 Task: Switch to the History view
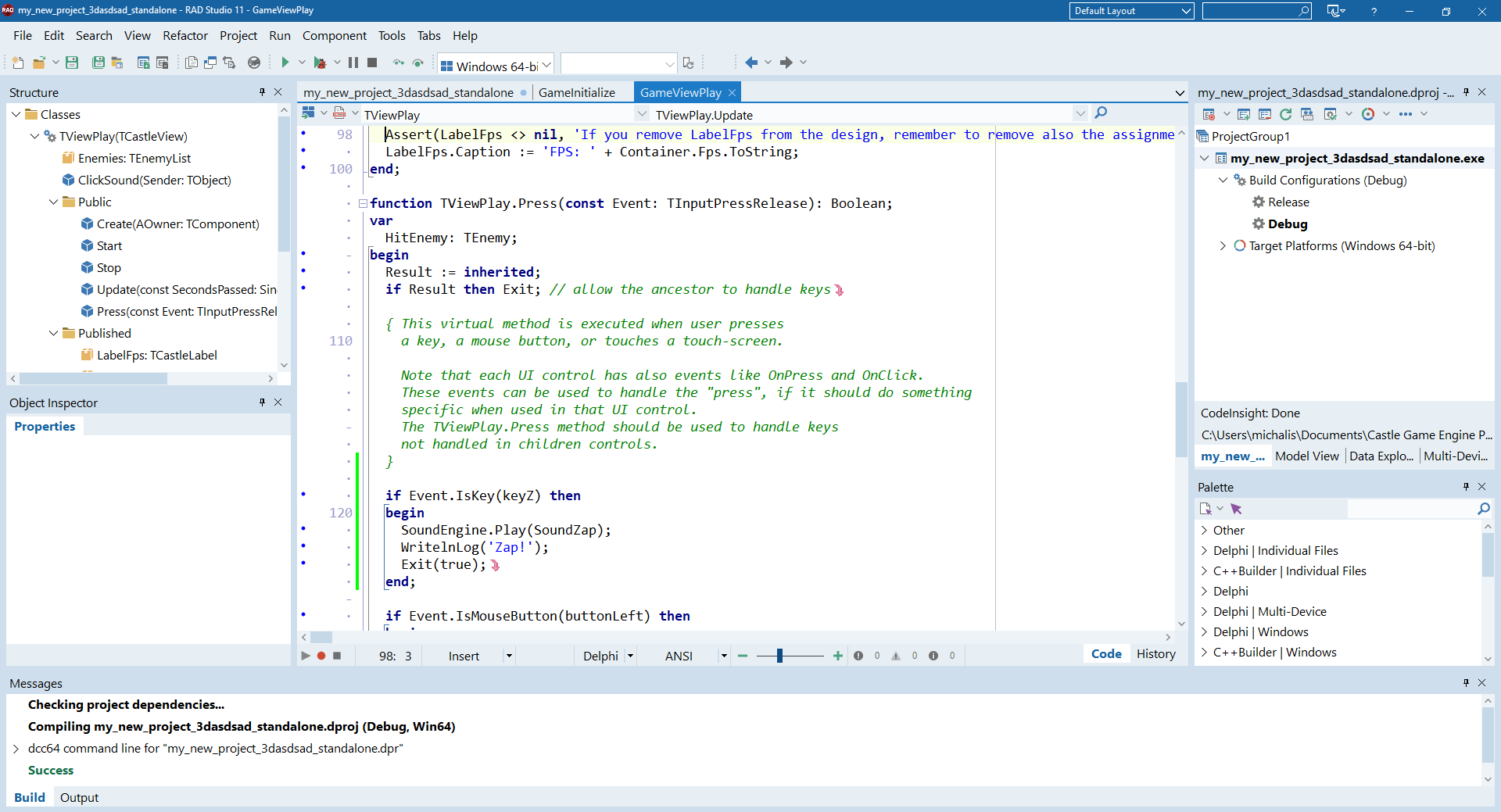[x=1155, y=654]
